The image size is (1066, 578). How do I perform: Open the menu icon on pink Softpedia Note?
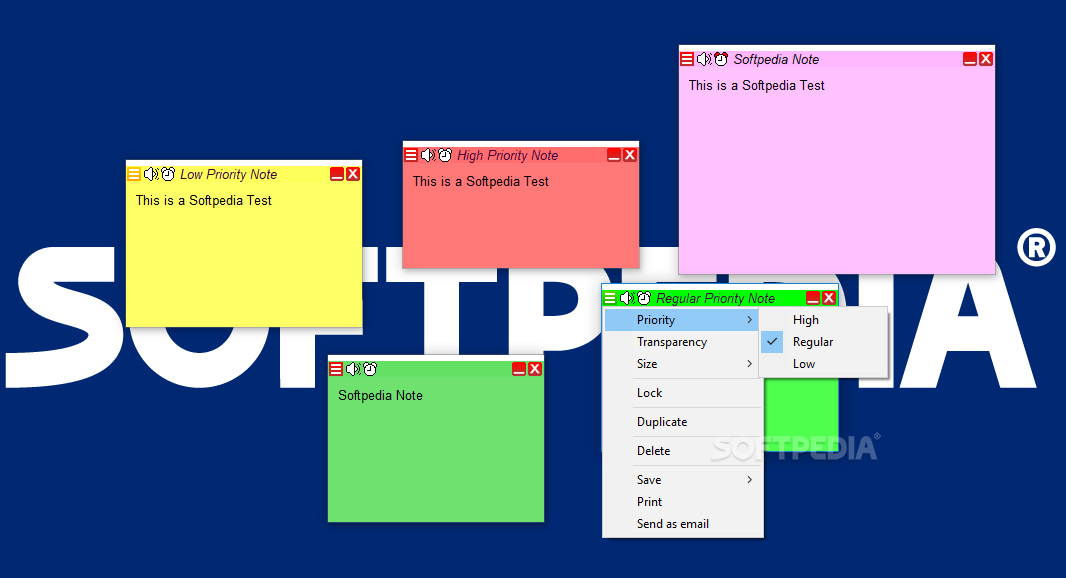687,59
